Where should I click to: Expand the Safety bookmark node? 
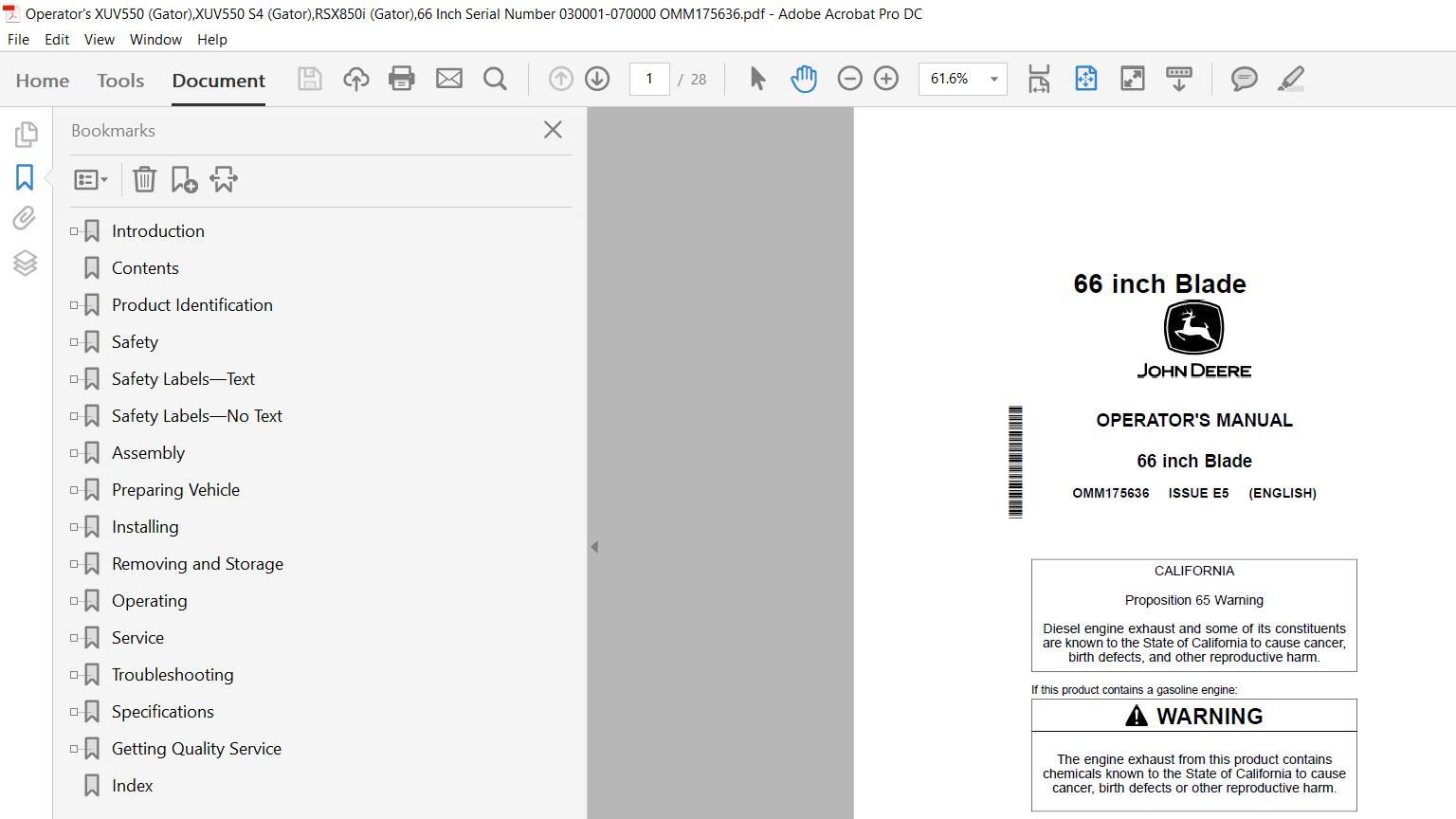click(x=74, y=342)
